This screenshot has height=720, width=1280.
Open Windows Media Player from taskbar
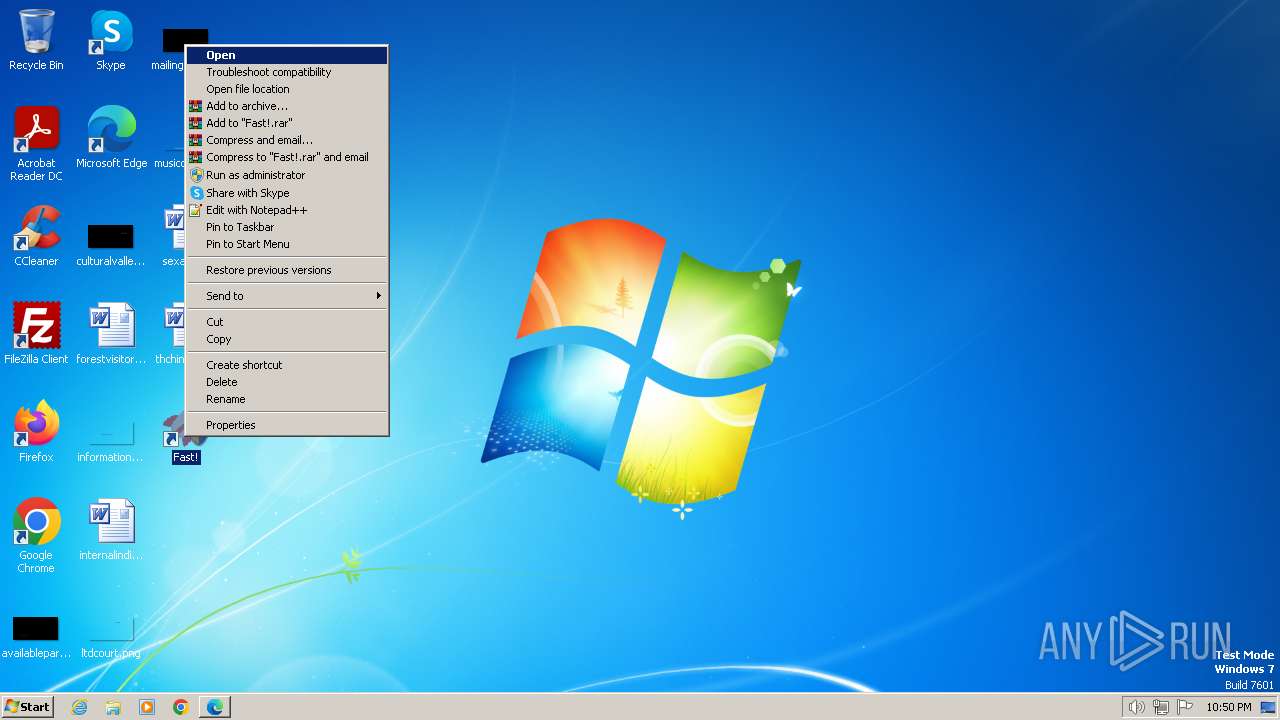(x=147, y=707)
